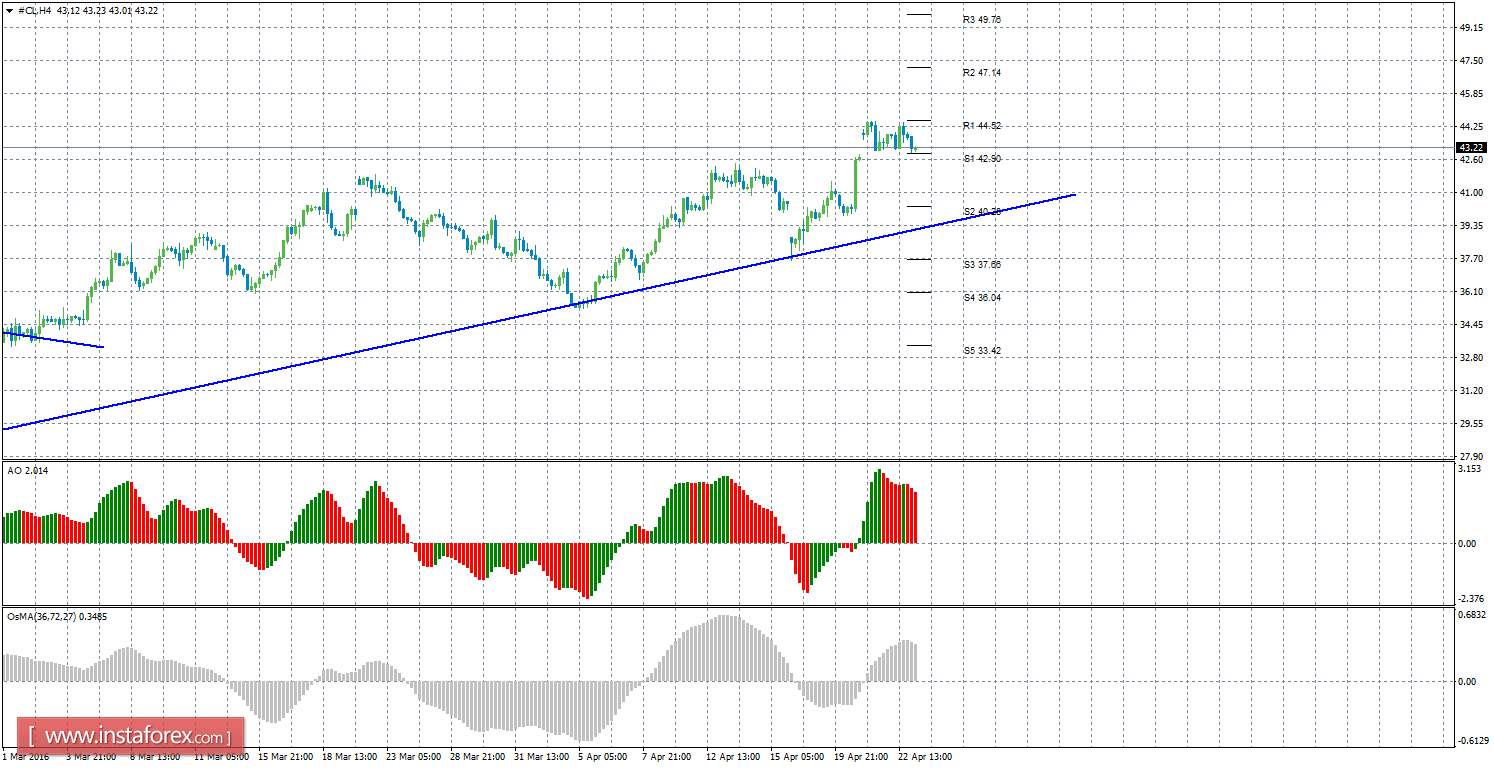Select the S1 42.90 pivot label
The image size is (1494, 768).
982,159
